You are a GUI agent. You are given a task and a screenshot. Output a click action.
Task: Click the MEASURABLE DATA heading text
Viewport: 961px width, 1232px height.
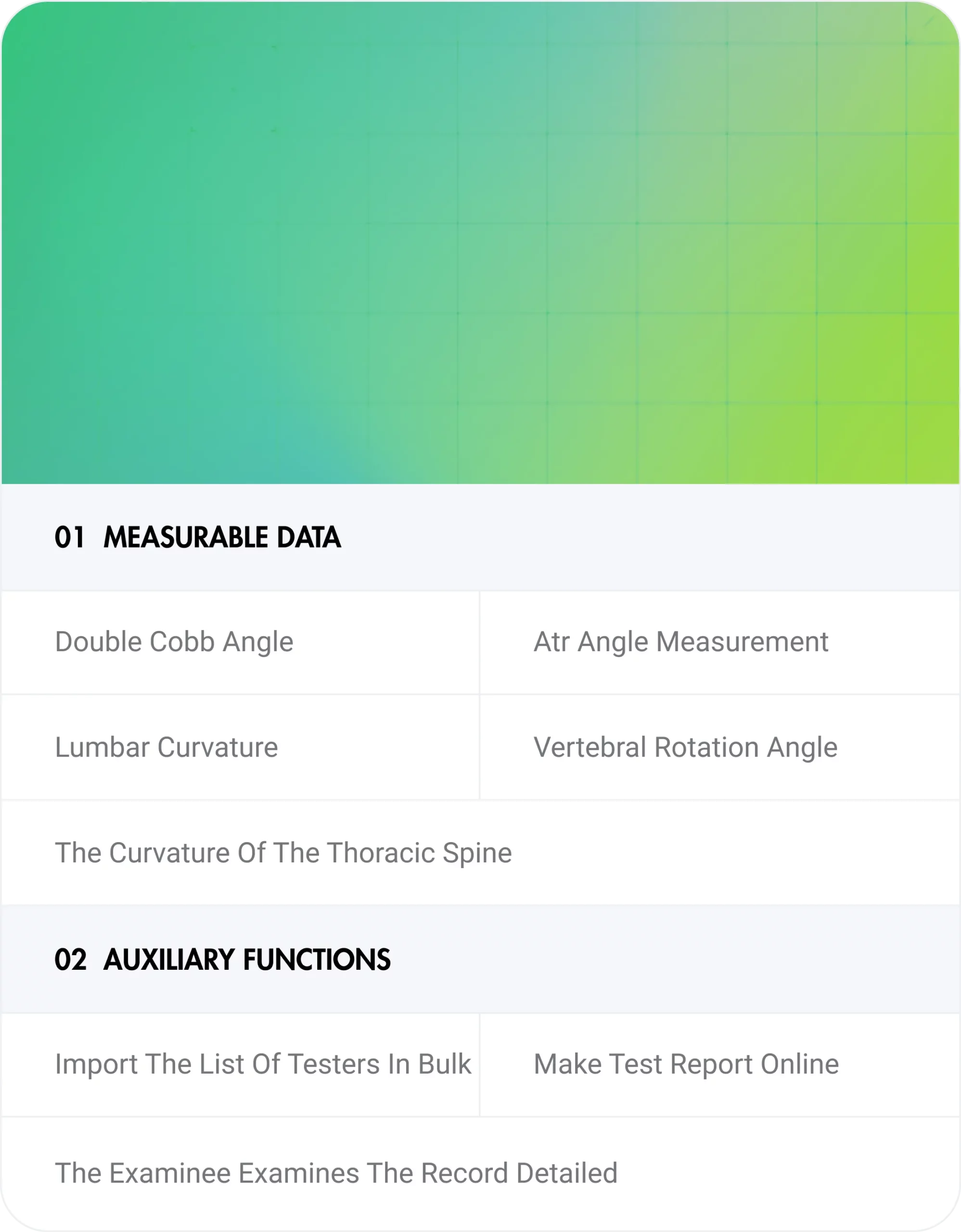(x=222, y=537)
